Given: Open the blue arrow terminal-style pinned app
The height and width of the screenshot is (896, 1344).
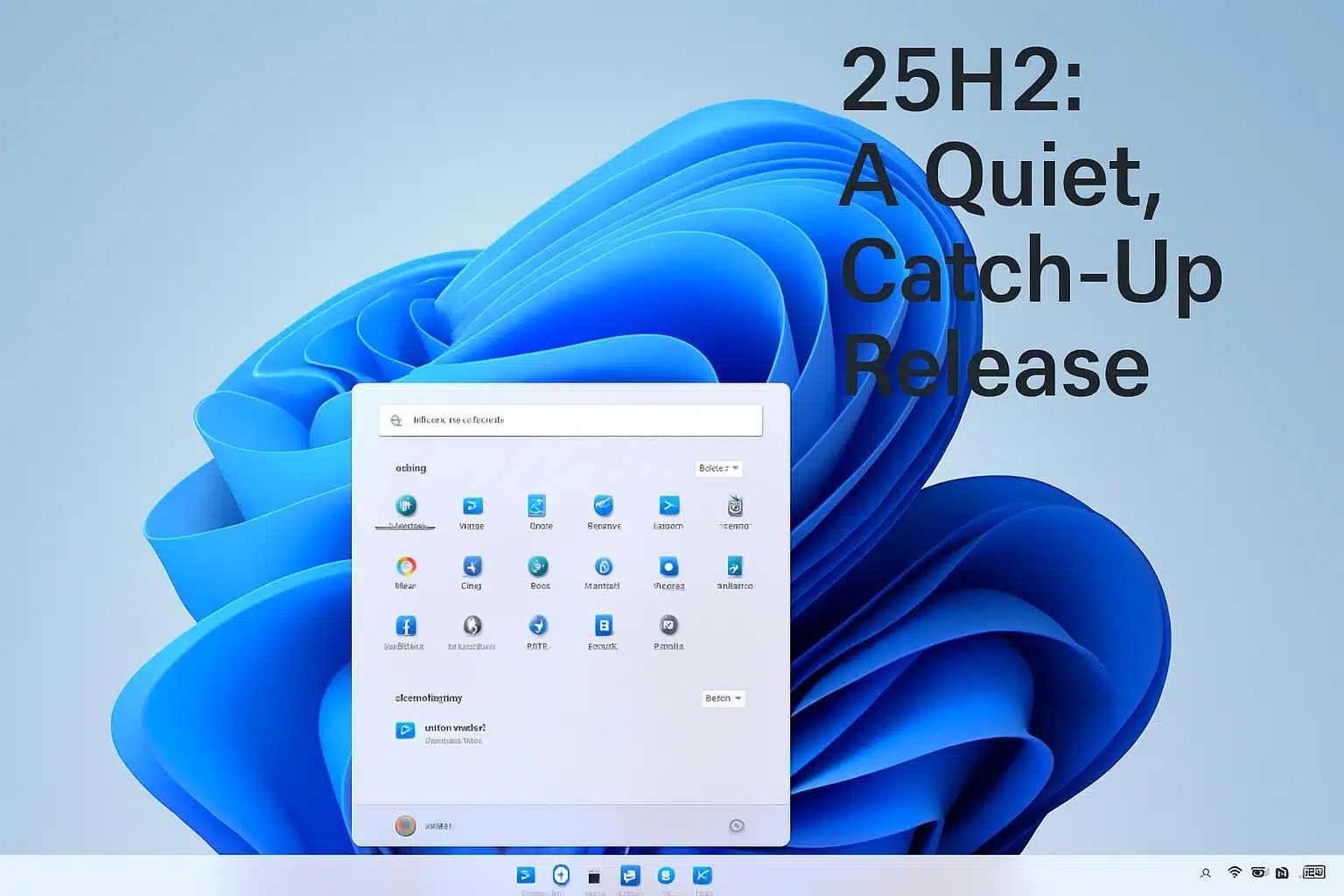Looking at the screenshot, I should (669, 505).
